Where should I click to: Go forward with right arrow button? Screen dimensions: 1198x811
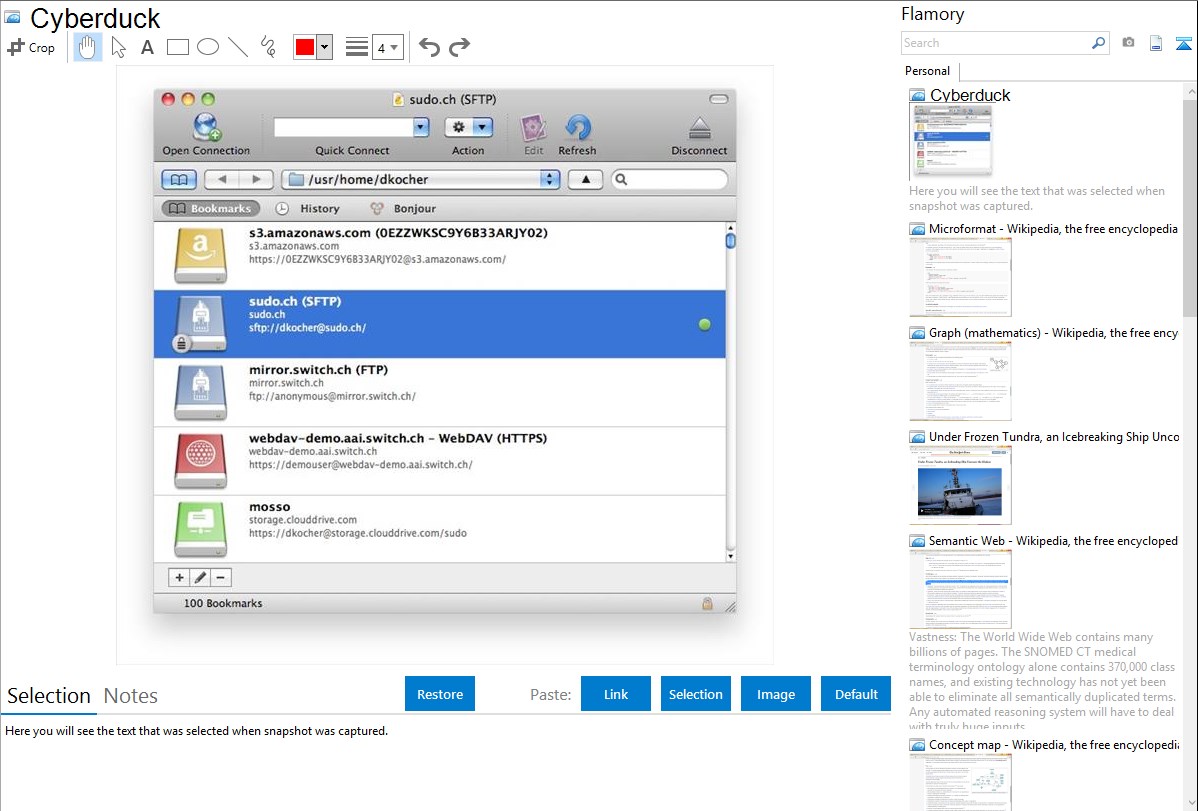(x=257, y=180)
